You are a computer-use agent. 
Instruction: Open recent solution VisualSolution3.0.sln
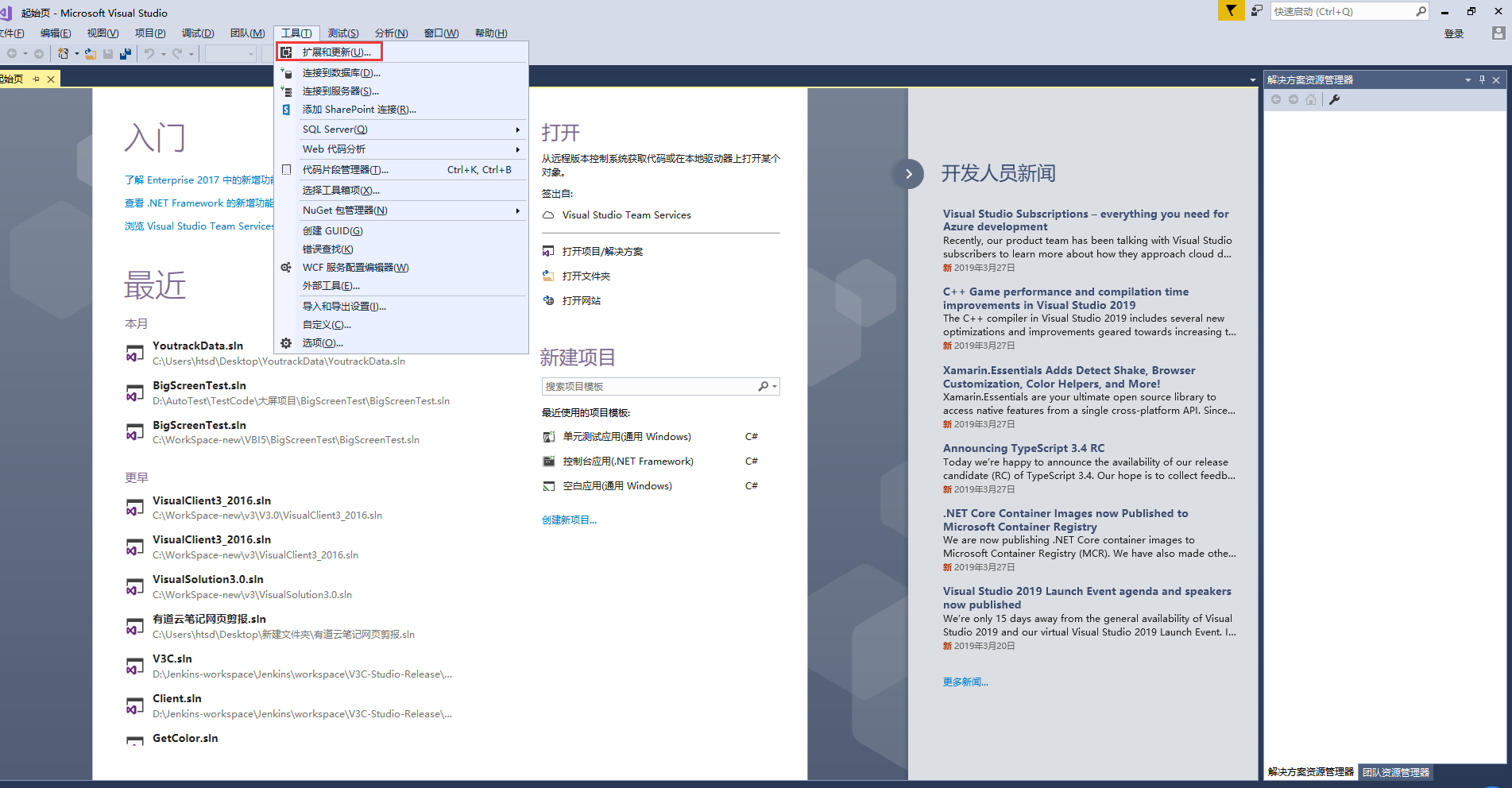(208, 580)
